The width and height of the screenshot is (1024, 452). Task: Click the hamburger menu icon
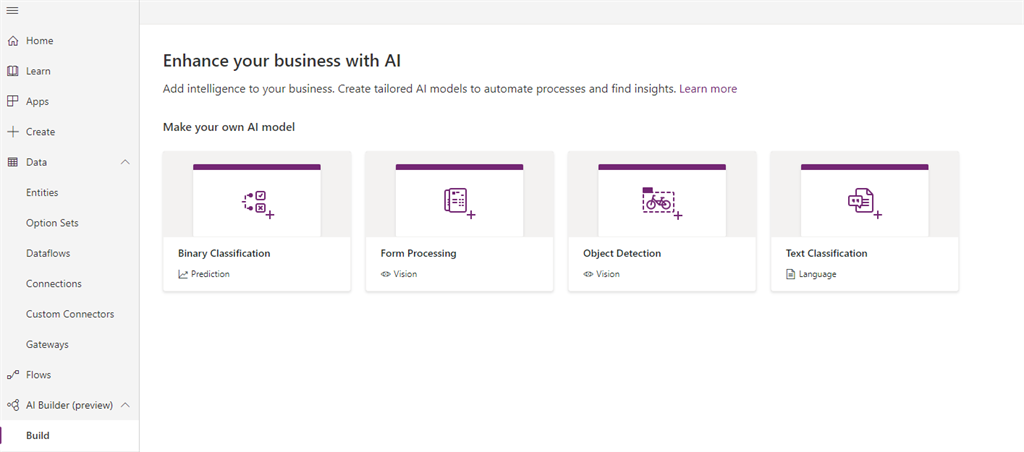(12, 10)
